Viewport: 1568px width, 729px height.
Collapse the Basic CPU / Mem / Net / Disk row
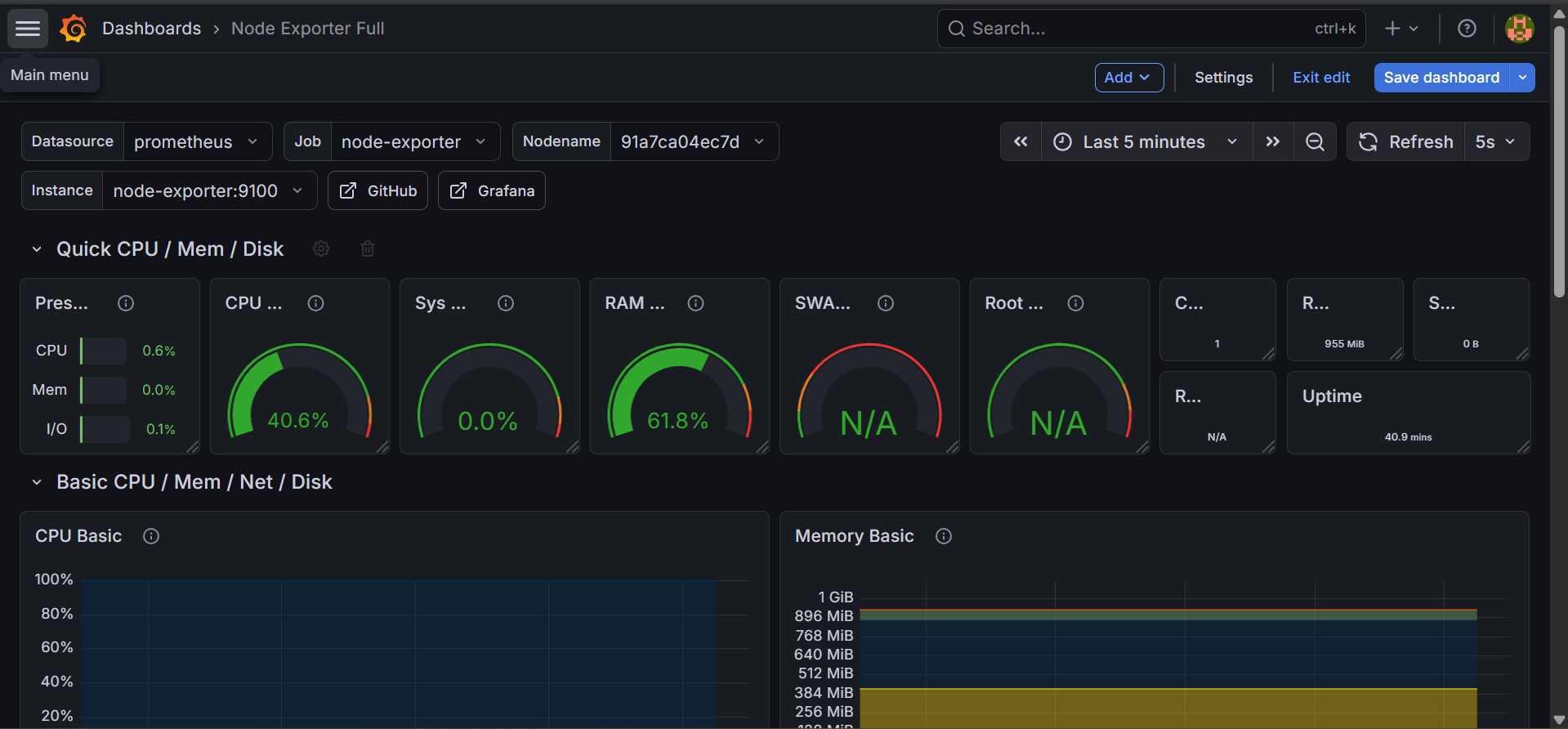coord(37,482)
